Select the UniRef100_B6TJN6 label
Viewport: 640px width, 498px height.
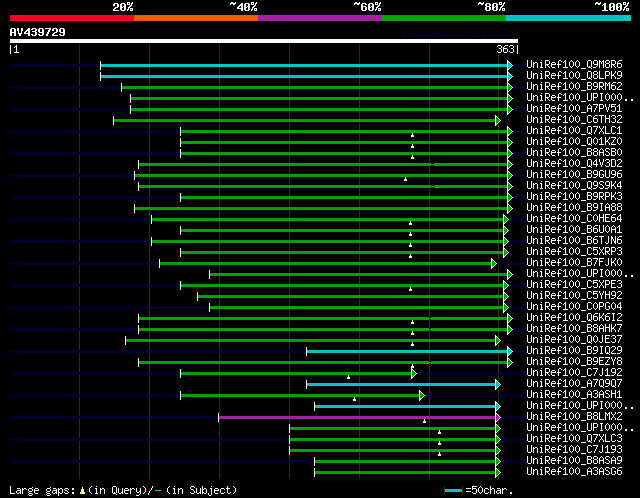574,240
